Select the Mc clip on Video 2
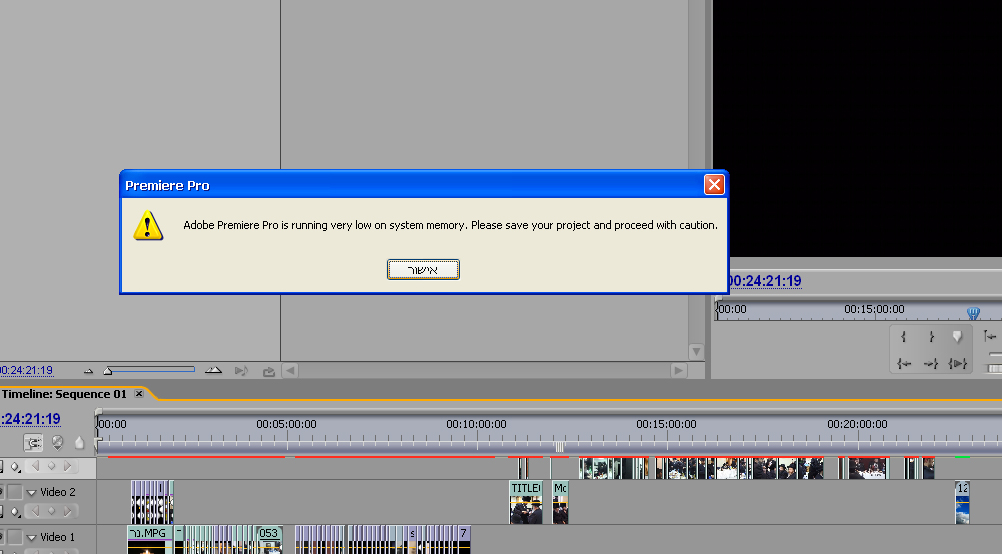 tap(560, 502)
